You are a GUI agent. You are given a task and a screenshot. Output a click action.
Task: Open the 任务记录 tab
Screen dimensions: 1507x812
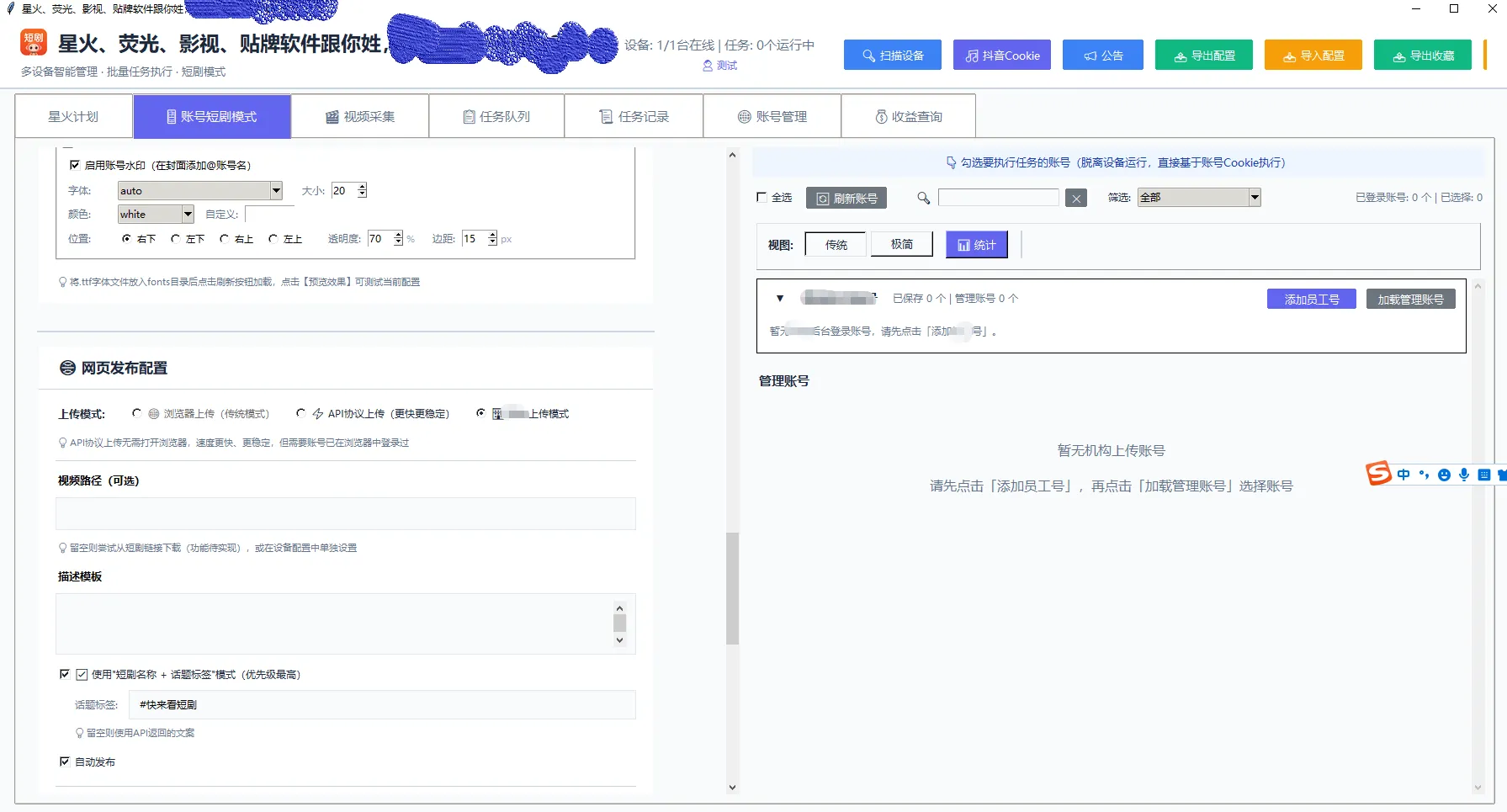click(634, 116)
